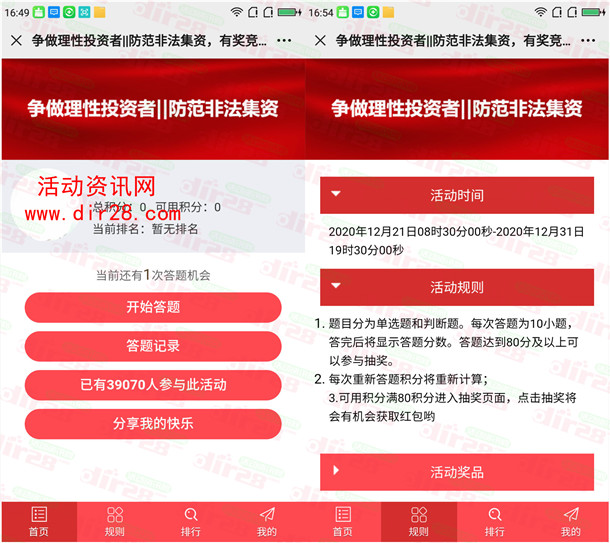
Task: Select 我的 tab on left phone
Action: pyautogui.click(x=267, y=522)
